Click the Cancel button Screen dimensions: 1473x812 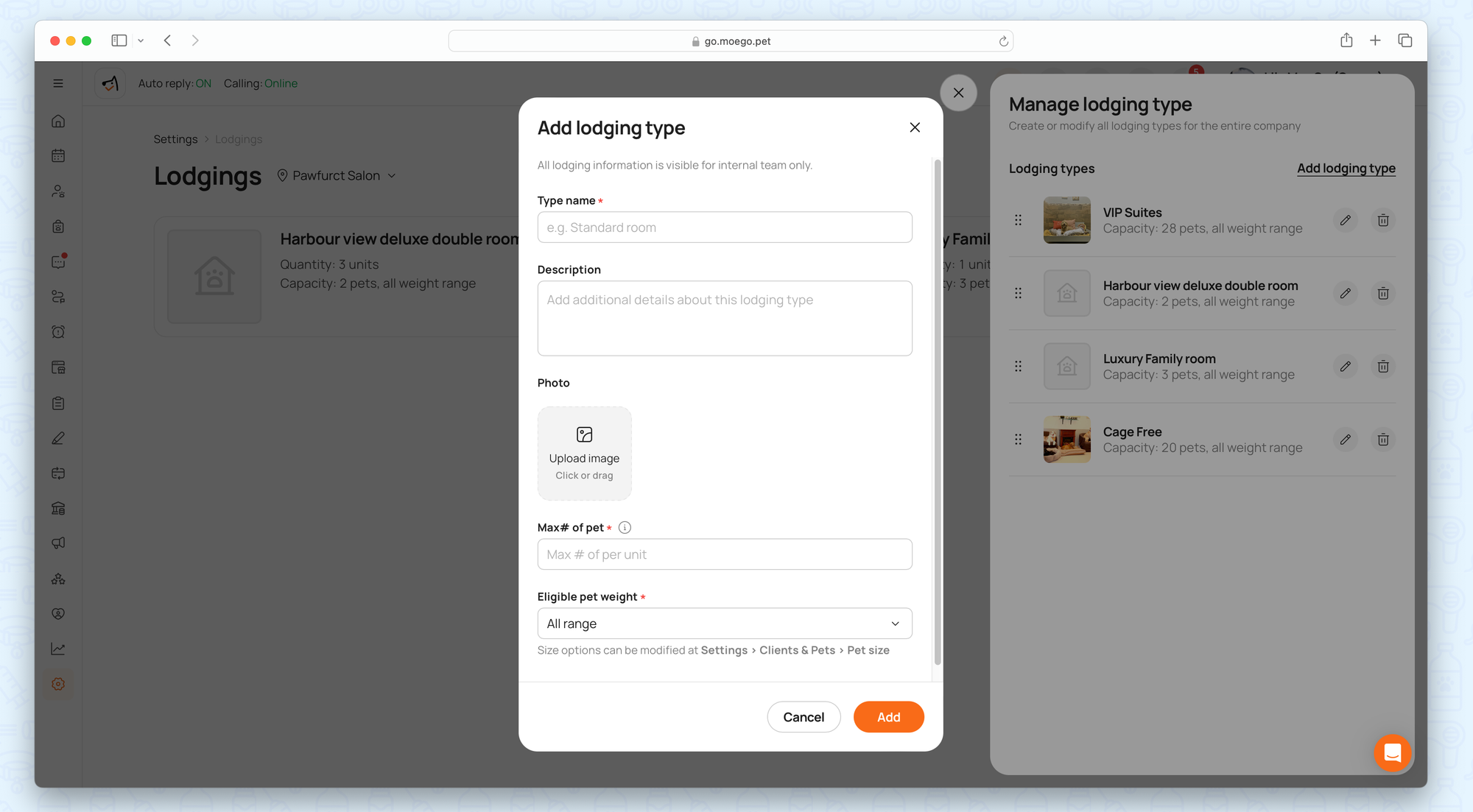point(803,717)
